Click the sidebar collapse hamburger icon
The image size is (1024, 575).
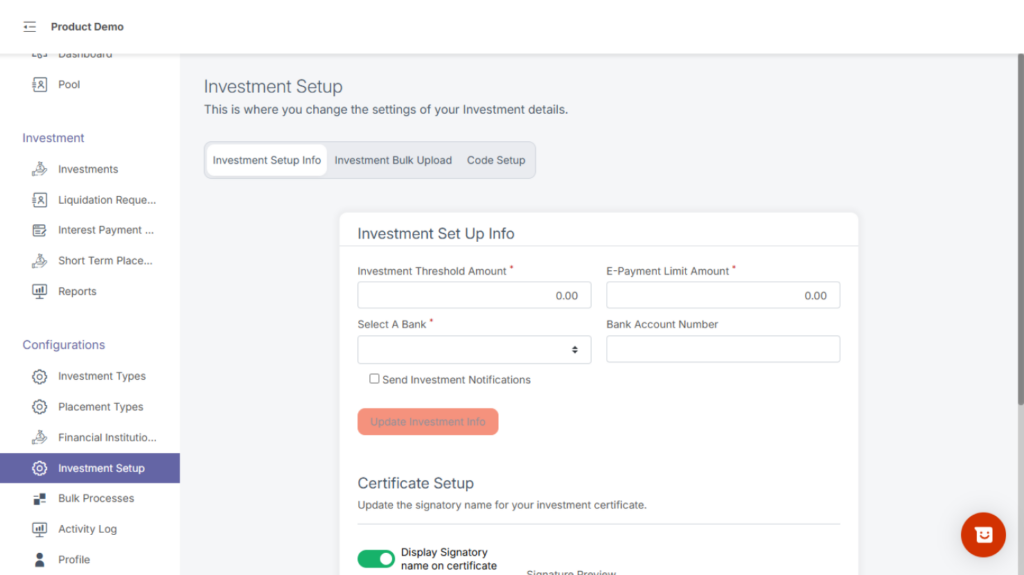pos(29,27)
